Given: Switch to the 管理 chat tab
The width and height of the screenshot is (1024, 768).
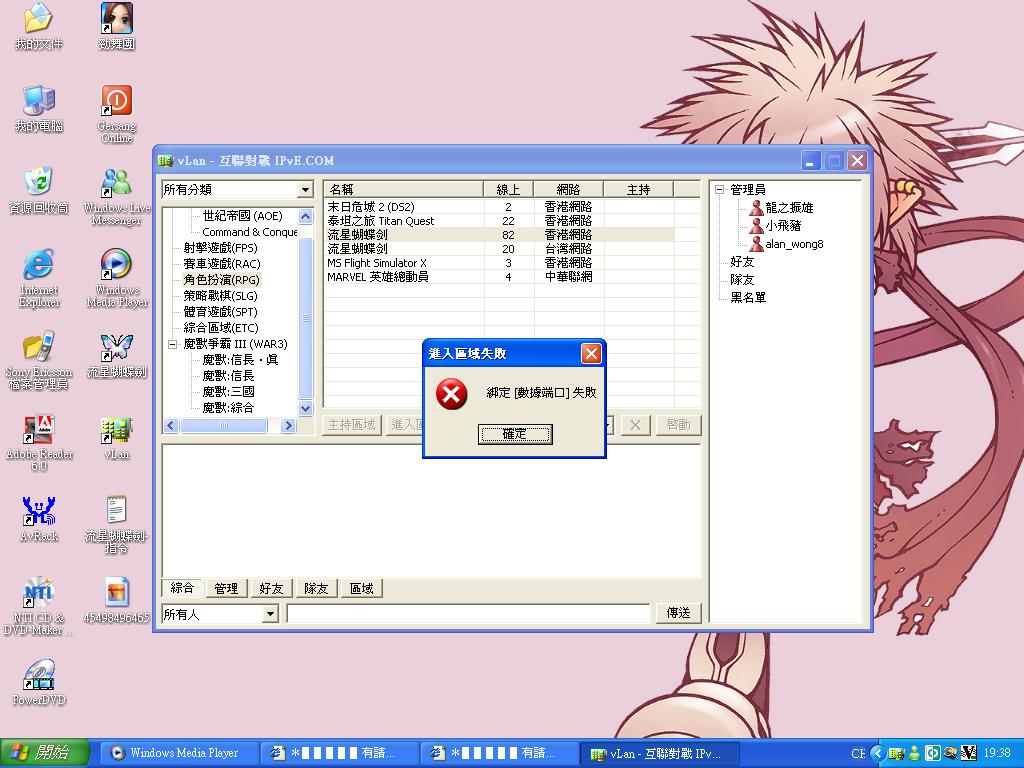Looking at the screenshot, I should tap(226, 588).
